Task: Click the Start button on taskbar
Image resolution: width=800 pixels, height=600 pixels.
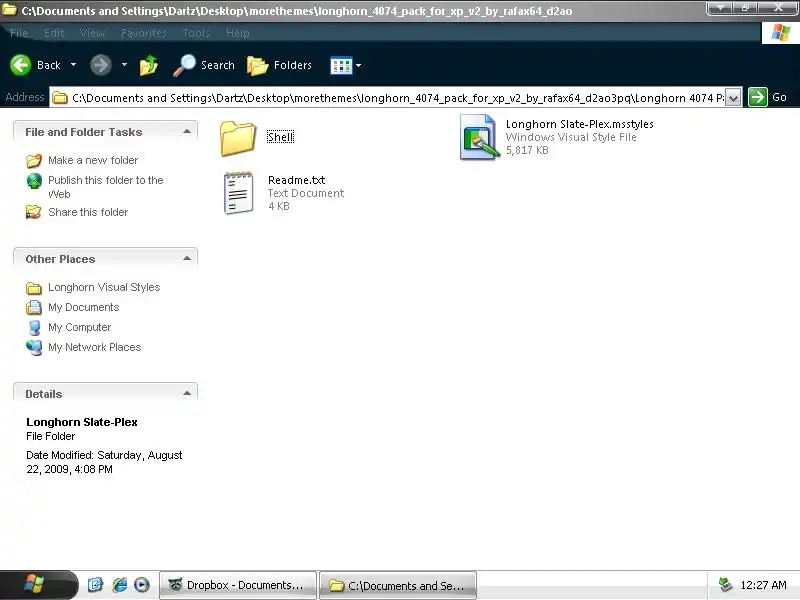Action: (x=39, y=584)
